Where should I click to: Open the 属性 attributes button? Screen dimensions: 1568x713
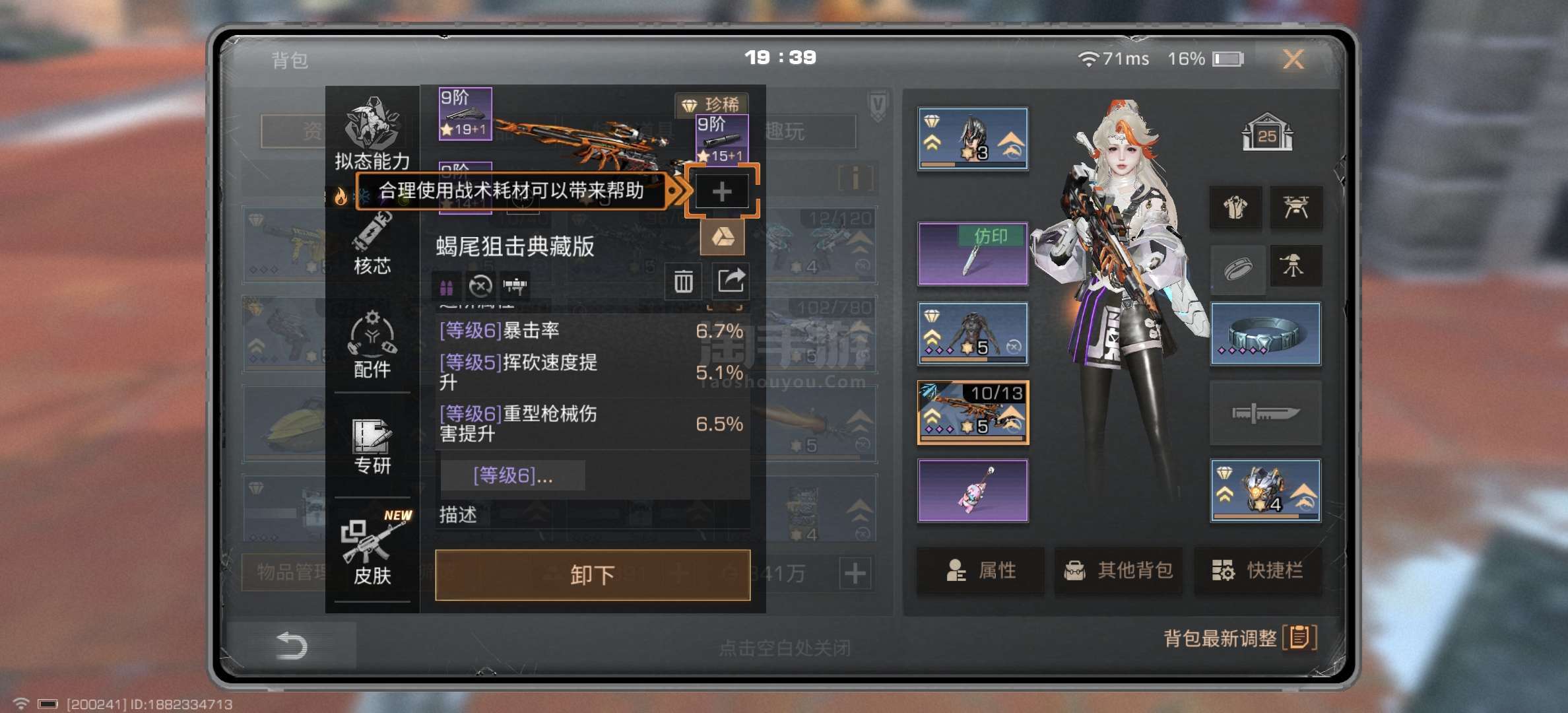coord(981,570)
